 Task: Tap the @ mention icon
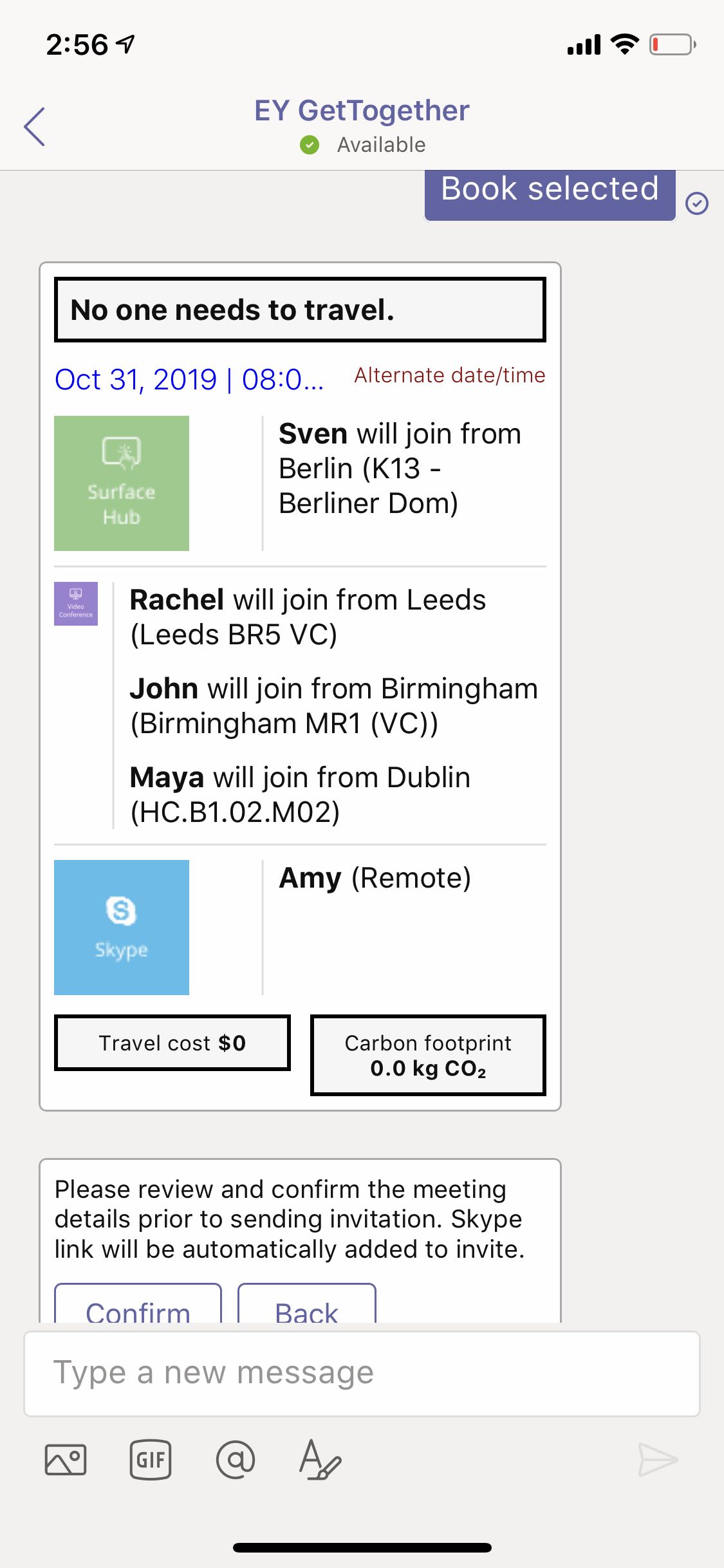tap(236, 1459)
